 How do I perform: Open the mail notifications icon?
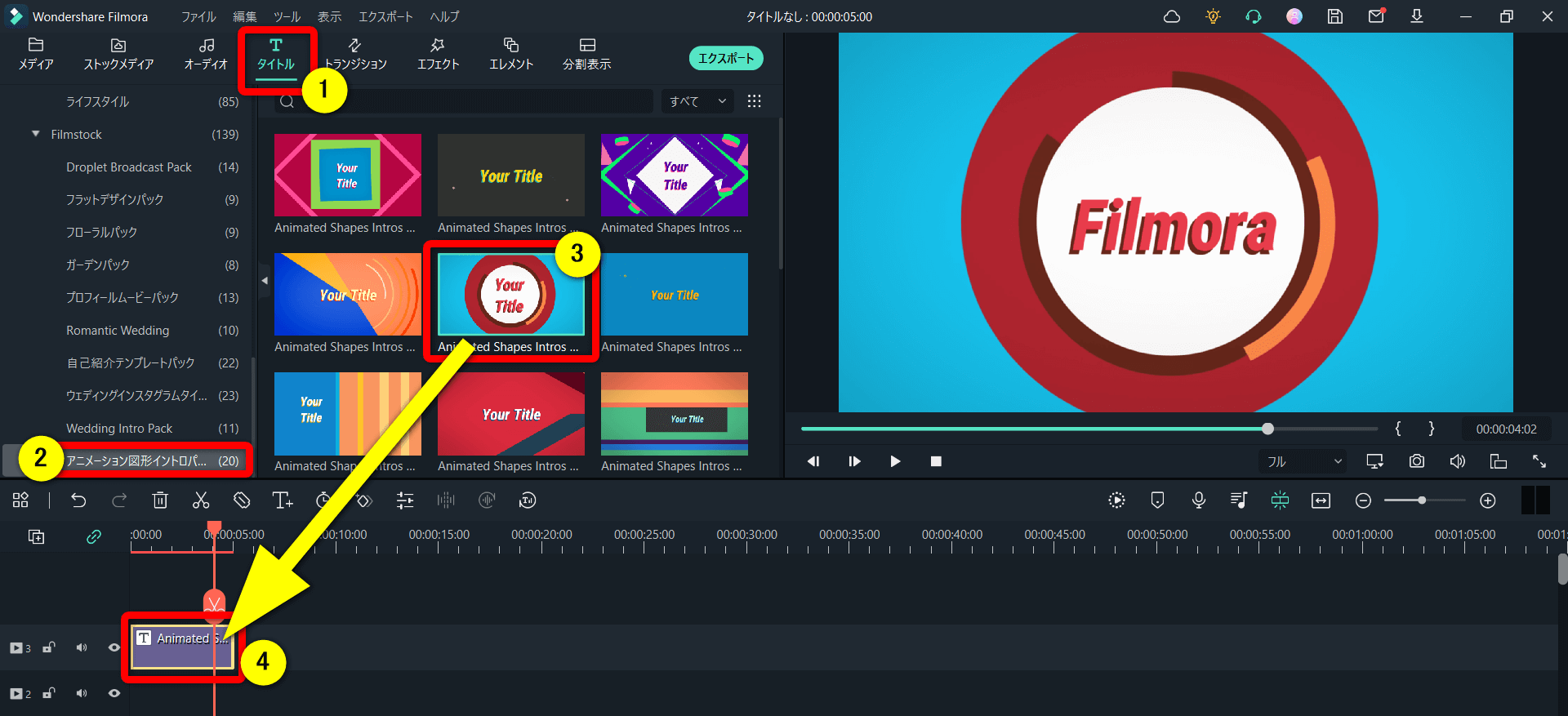coord(1376,16)
